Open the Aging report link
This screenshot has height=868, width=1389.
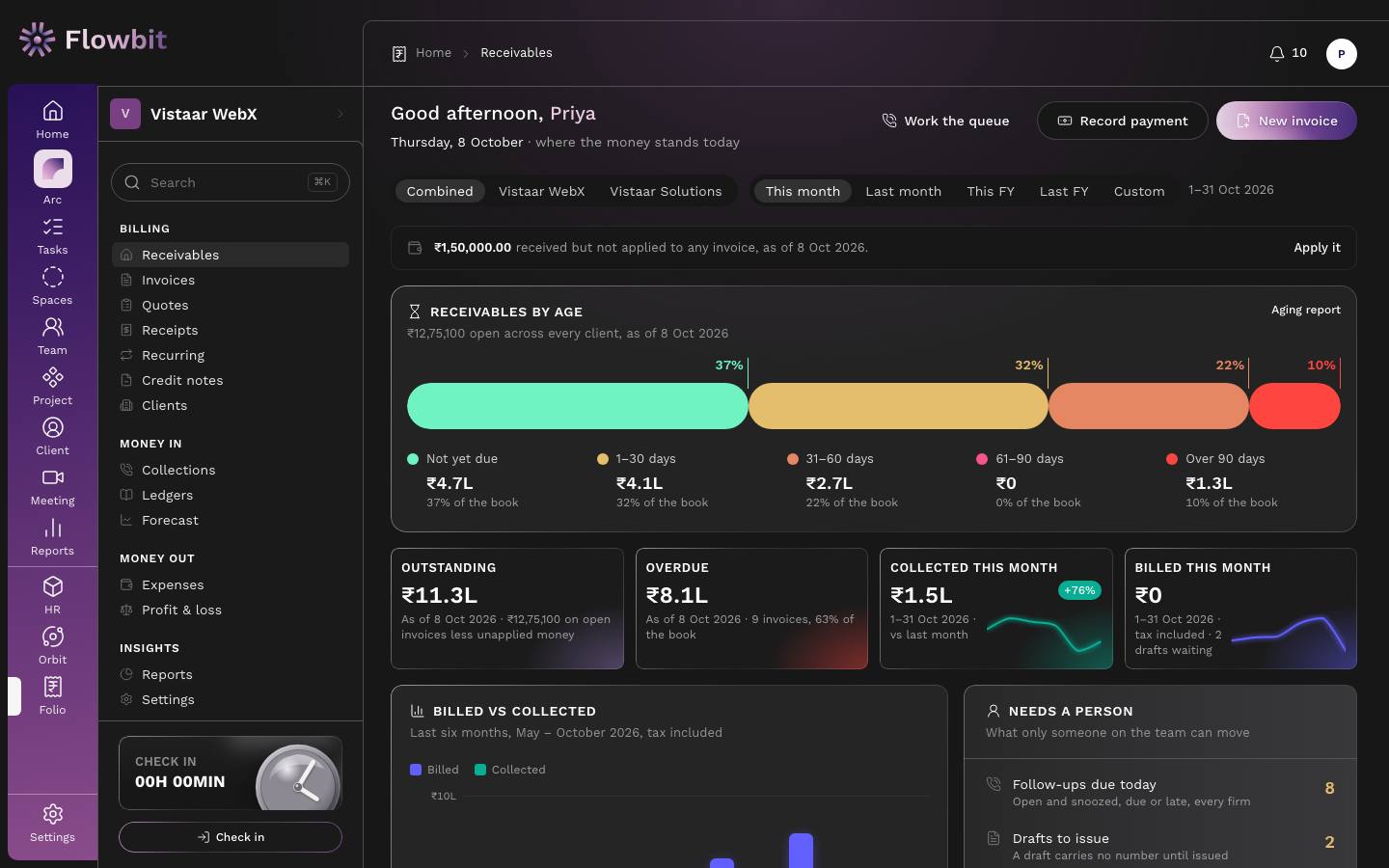pyautogui.click(x=1306, y=310)
